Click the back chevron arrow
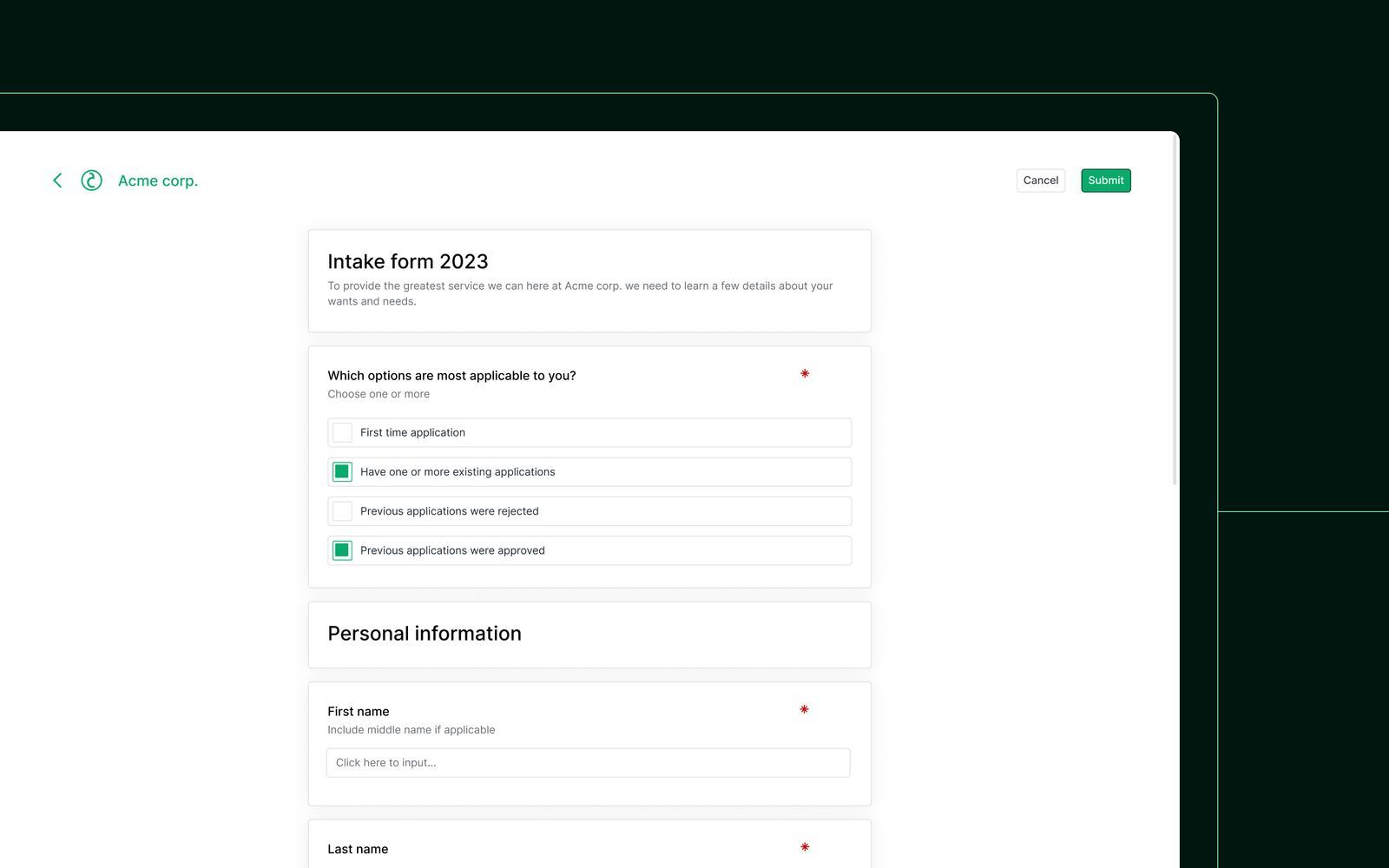The width and height of the screenshot is (1389, 868). (57, 181)
